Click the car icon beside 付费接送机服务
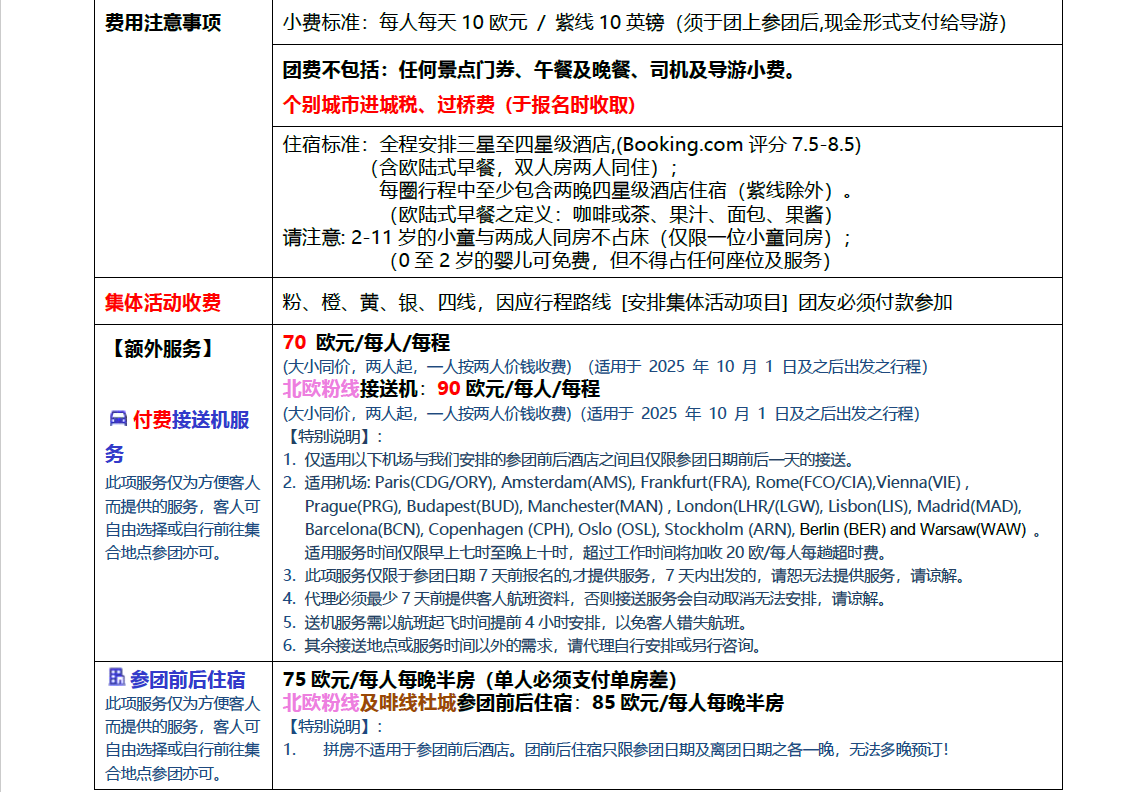The width and height of the screenshot is (1148, 792). point(118,419)
